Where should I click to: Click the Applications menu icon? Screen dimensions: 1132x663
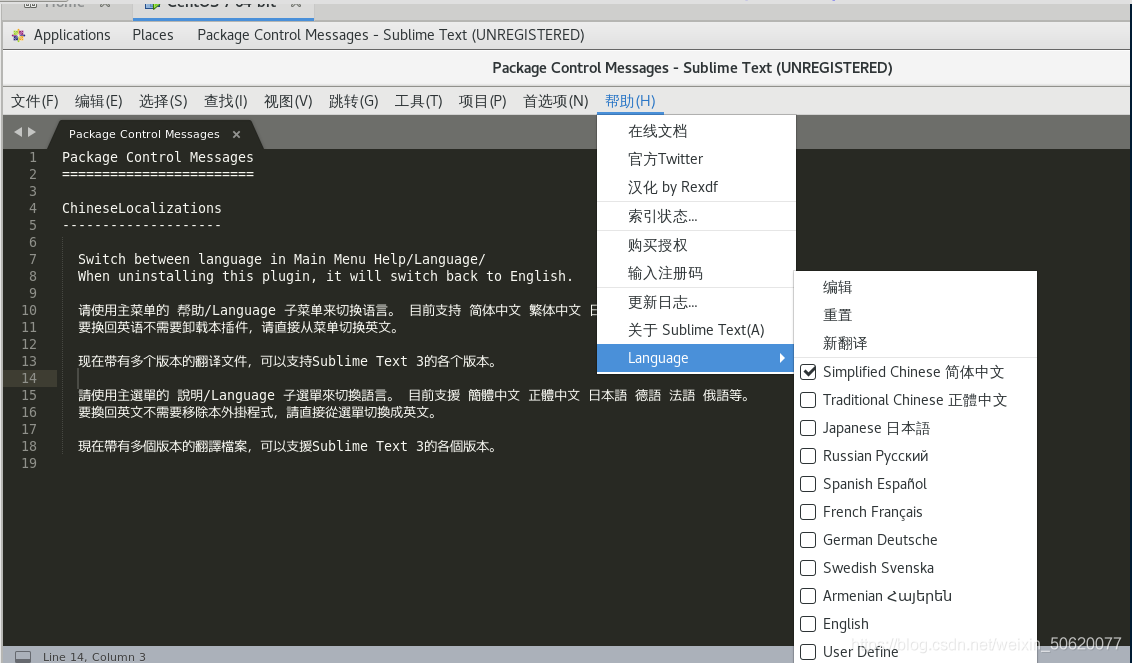pos(19,35)
